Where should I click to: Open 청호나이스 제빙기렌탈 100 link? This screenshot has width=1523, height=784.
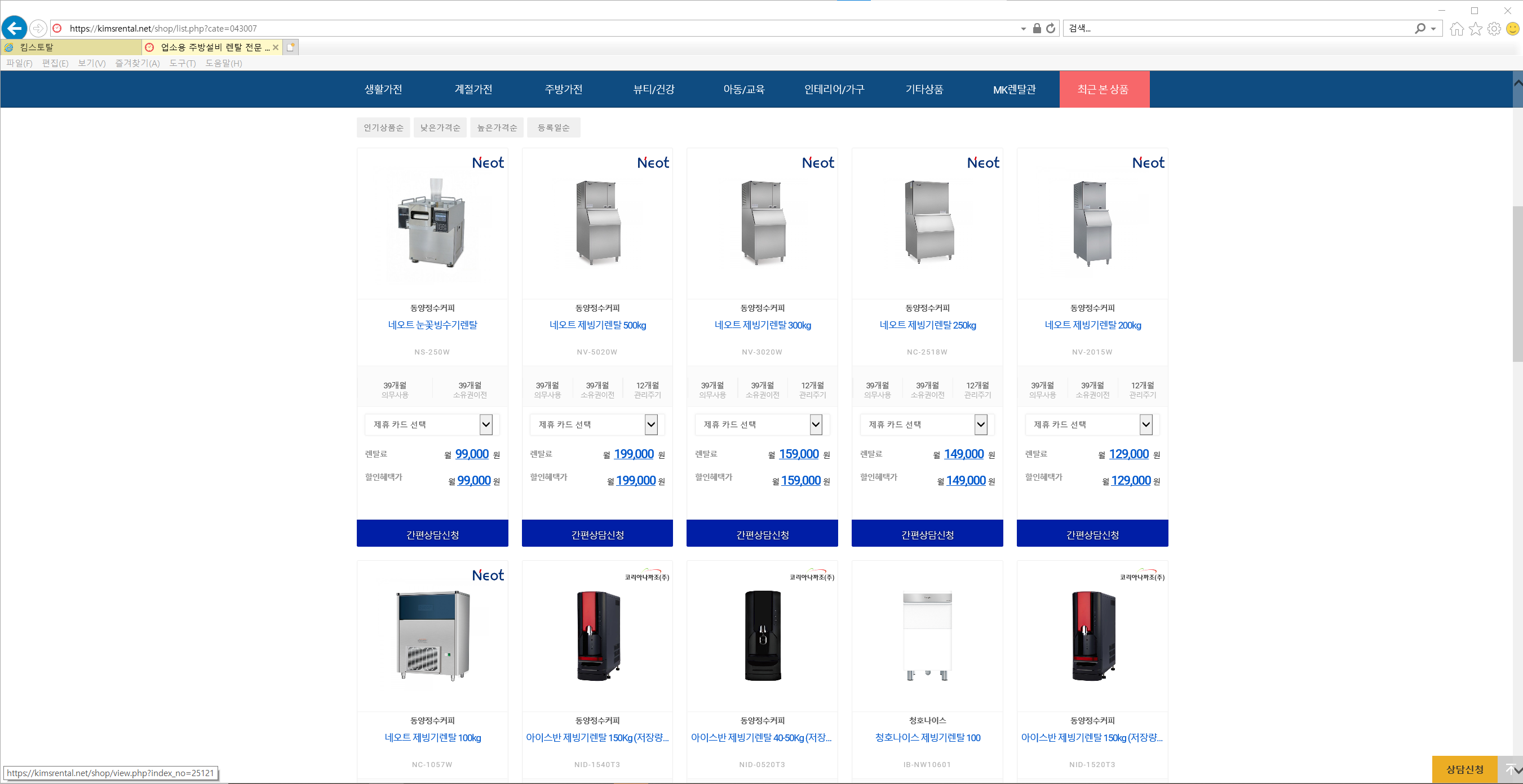(x=927, y=737)
